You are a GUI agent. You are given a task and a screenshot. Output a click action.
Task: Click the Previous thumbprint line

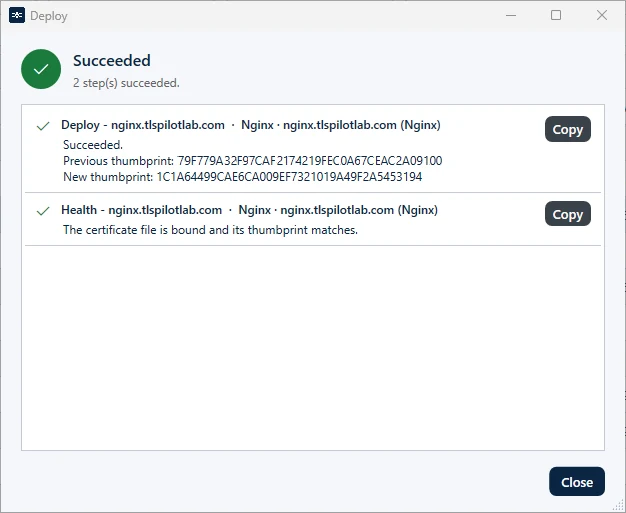pyautogui.click(x=252, y=161)
